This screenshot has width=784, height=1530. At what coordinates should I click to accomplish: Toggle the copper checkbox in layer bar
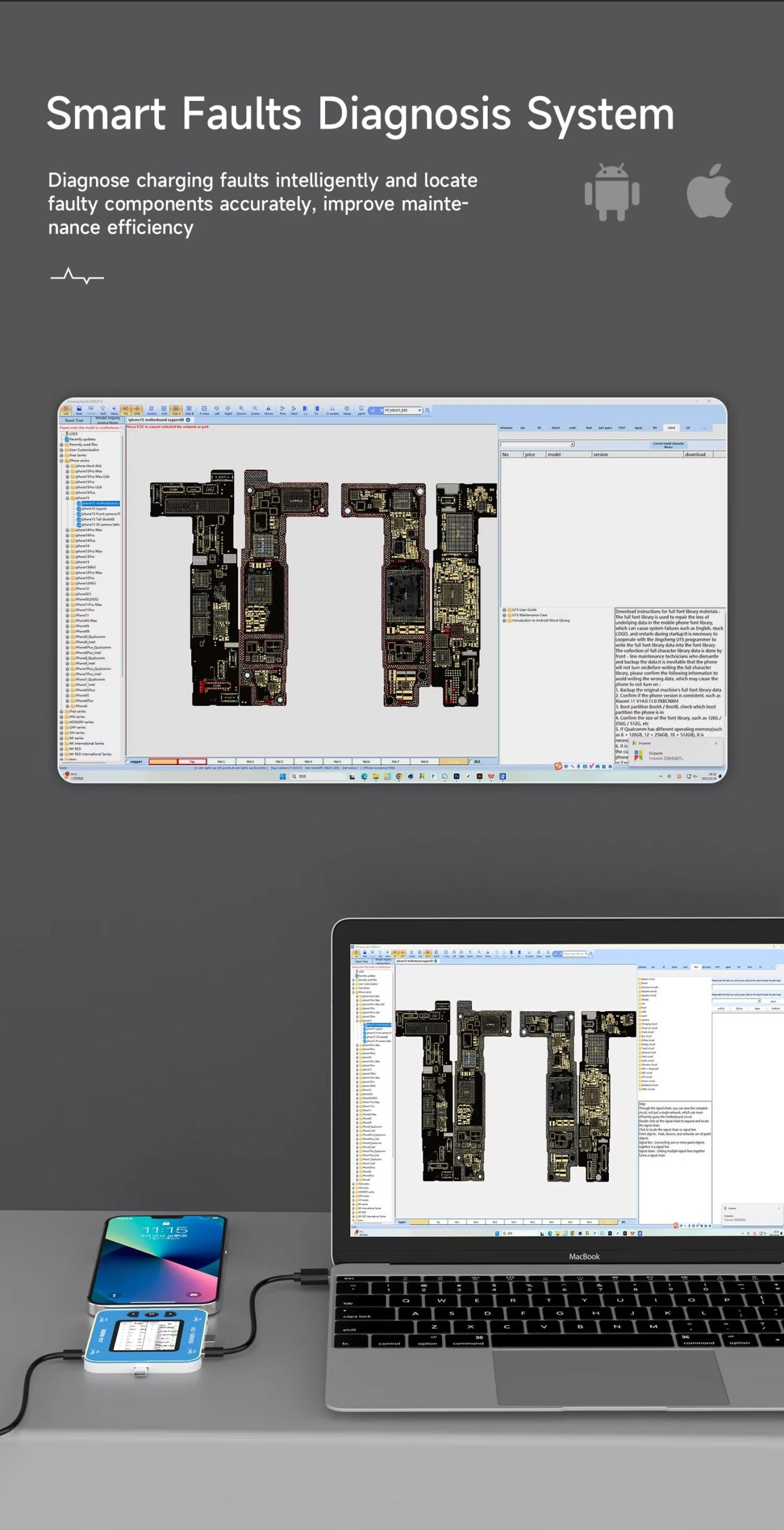[x=128, y=761]
